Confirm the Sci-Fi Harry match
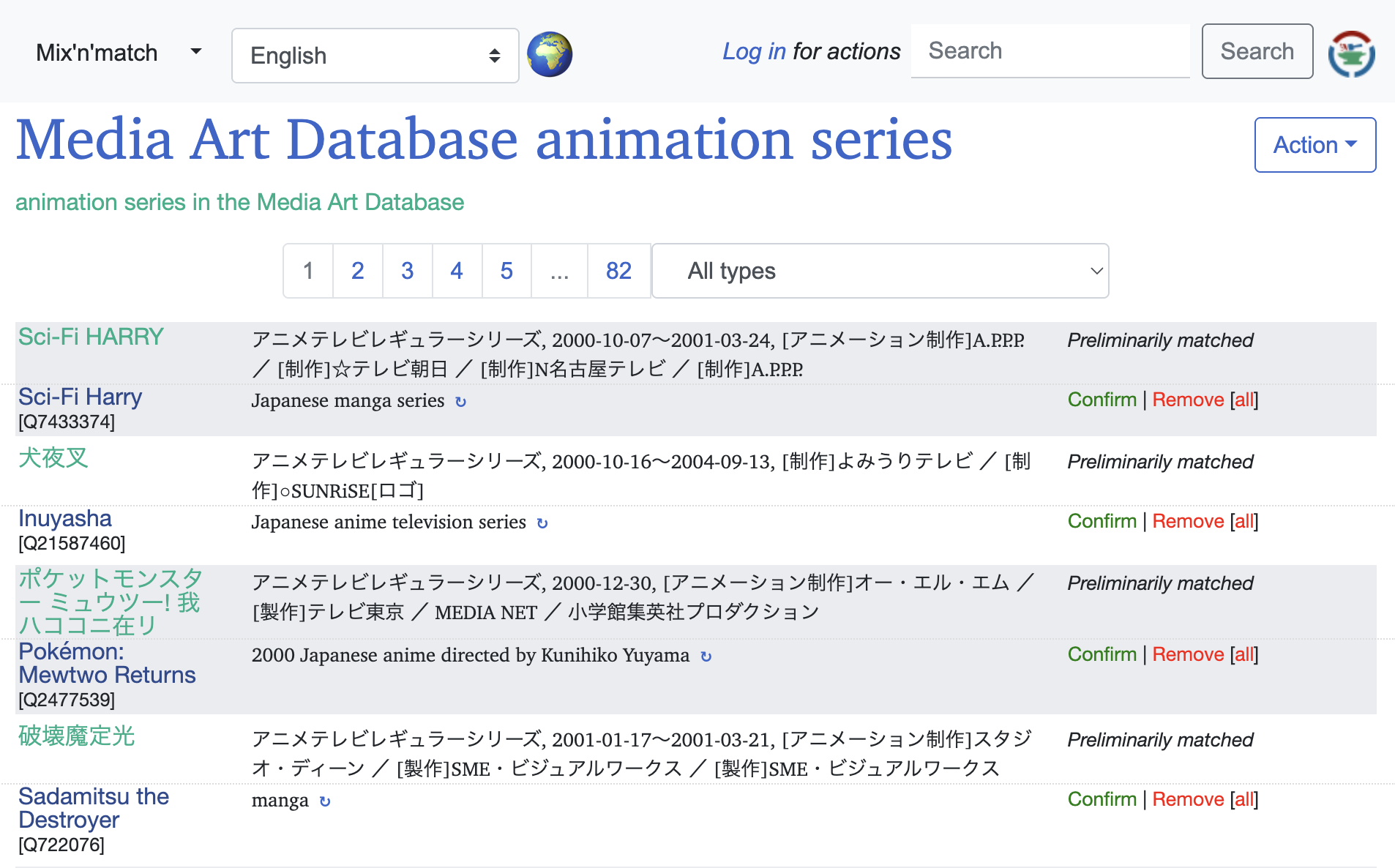1395x868 pixels. tap(1102, 400)
